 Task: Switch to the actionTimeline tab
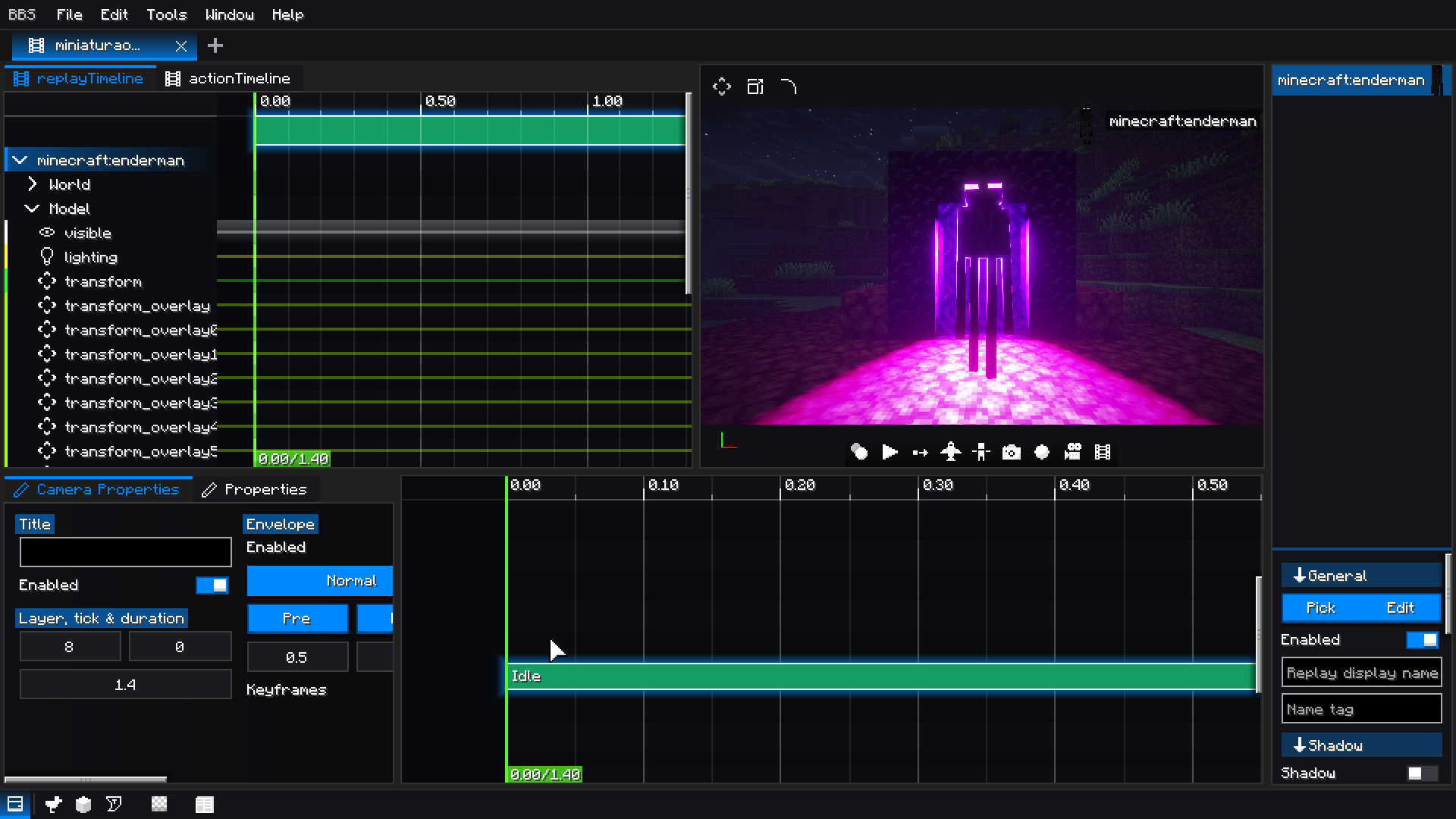click(x=229, y=78)
